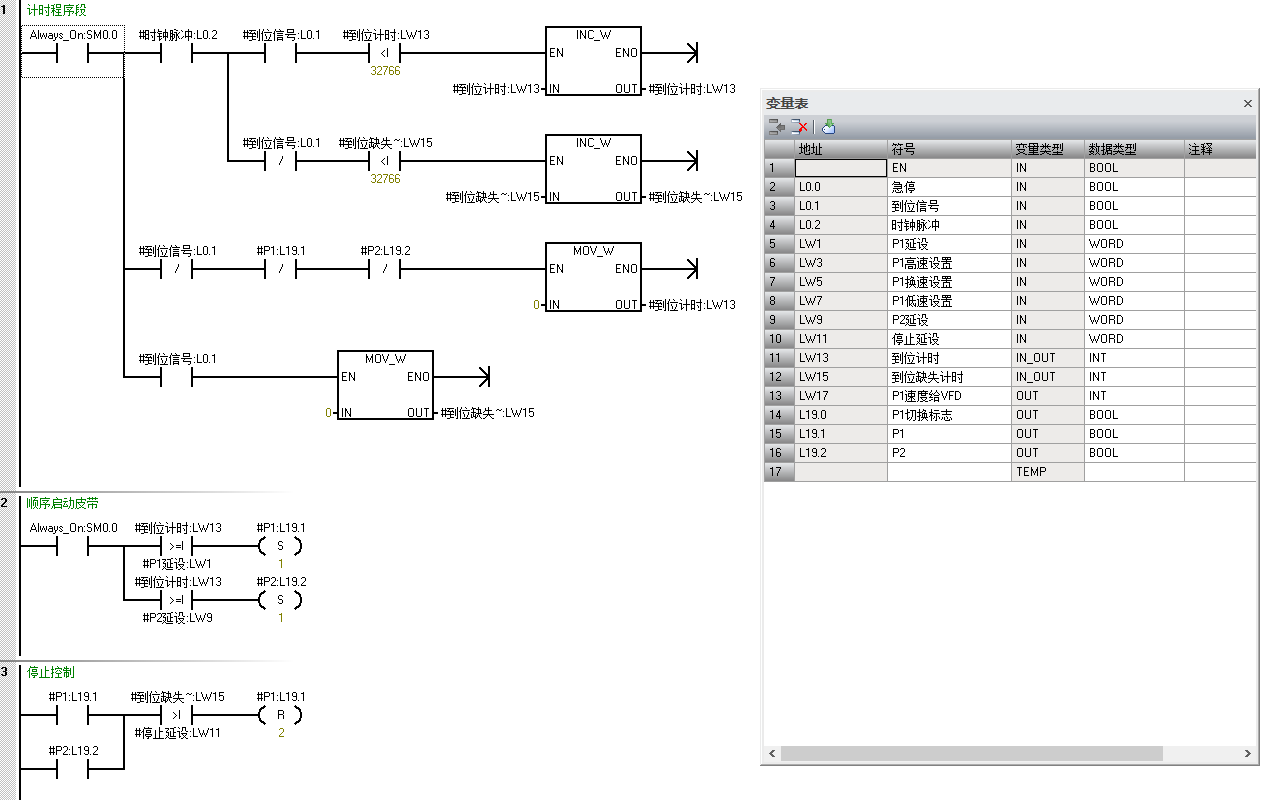1264x800 pixels.
Task: Select the 时钟脉冲:L0.2 contact
Action: coord(177,53)
